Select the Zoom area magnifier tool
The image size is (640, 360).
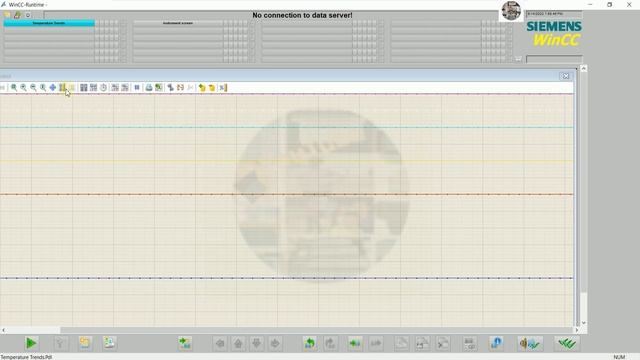pyautogui.click(x=14, y=87)
